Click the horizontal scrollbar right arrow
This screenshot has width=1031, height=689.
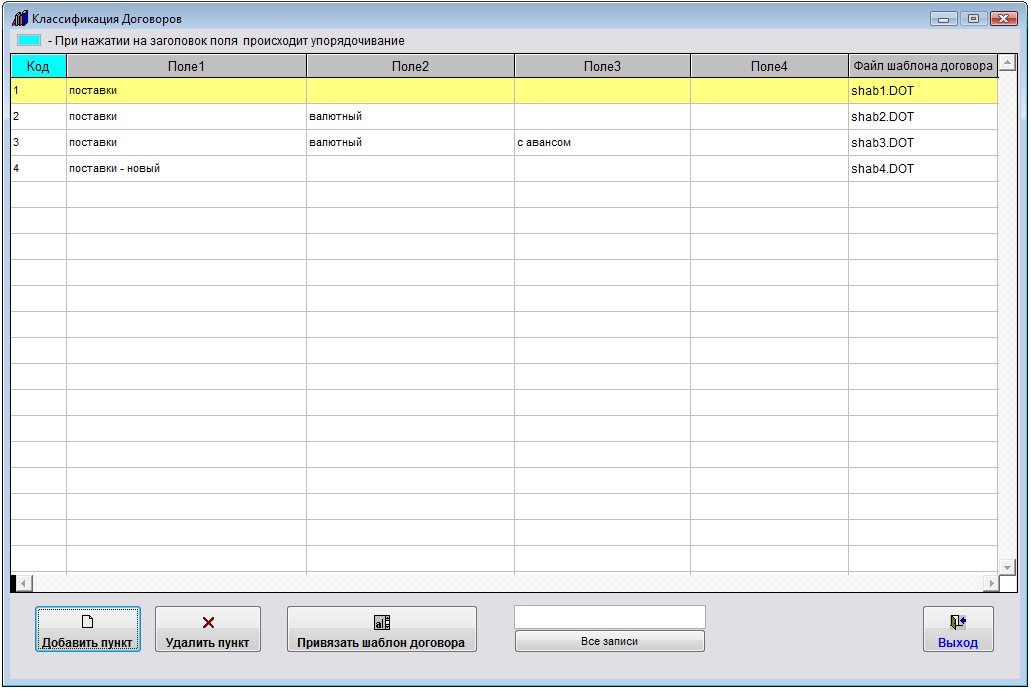click(x=991, y=583)
